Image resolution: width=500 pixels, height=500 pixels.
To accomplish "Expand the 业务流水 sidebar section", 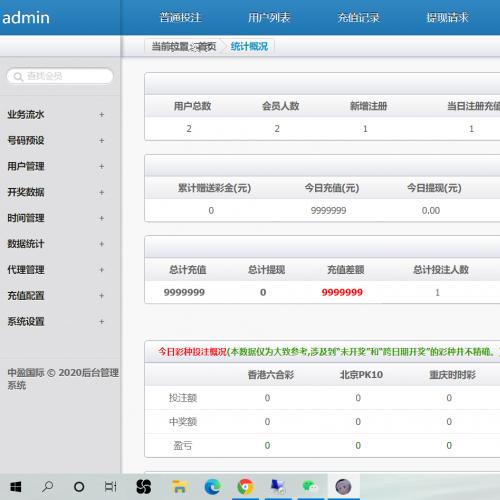I will (x=101, y=115).
